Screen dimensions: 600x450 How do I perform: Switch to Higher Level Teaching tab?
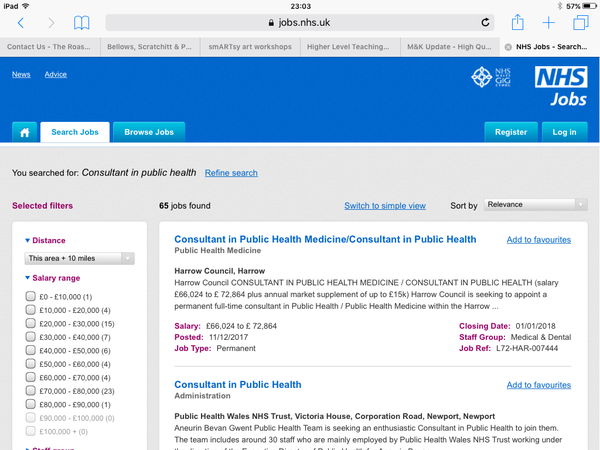coord(348,47)
